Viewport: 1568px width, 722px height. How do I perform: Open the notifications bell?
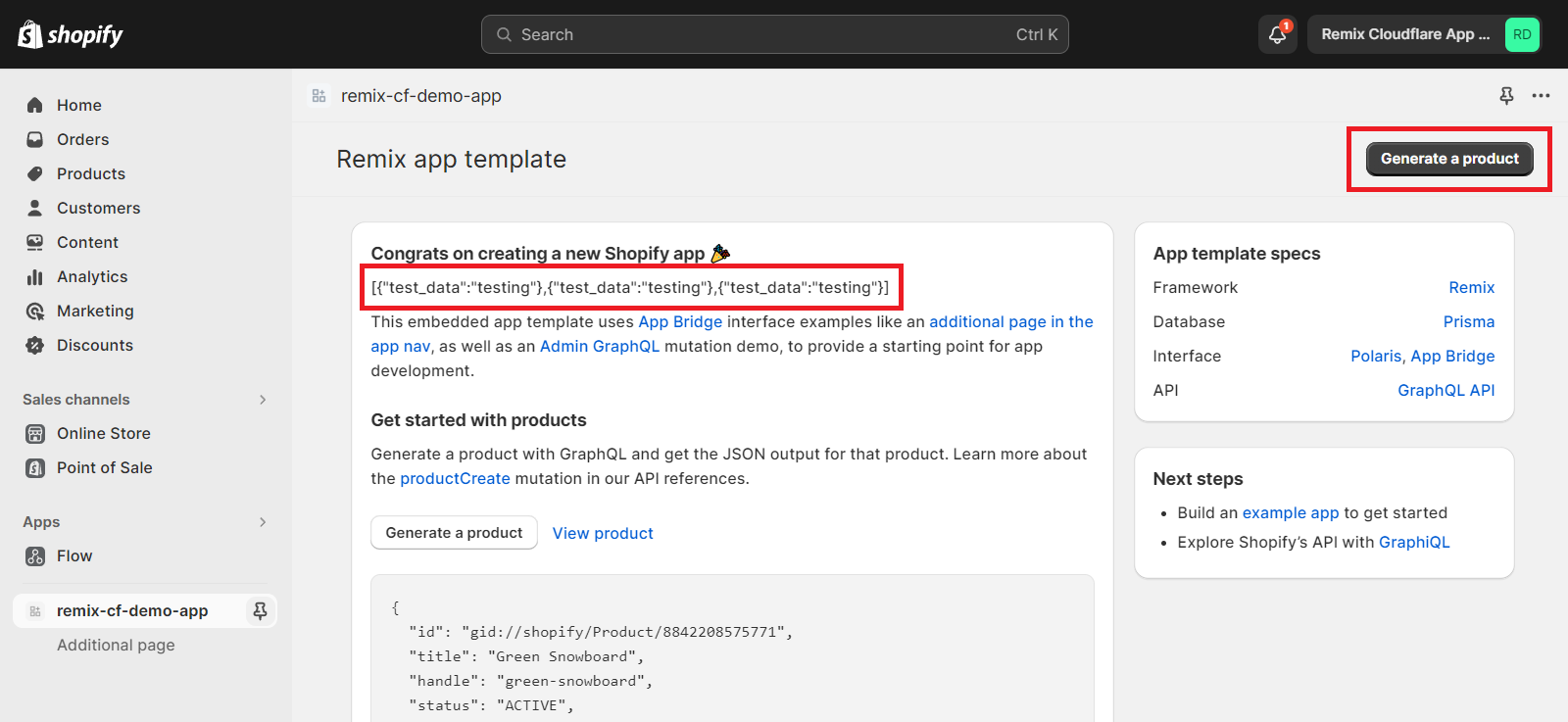(x=1277, y=34)
